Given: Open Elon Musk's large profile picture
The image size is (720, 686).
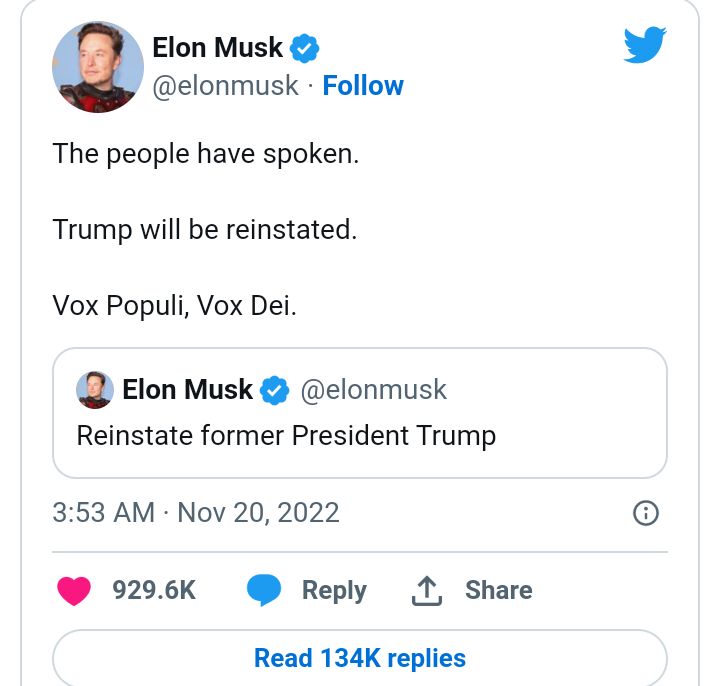Looking at the screenshot, I should (97, 66).
